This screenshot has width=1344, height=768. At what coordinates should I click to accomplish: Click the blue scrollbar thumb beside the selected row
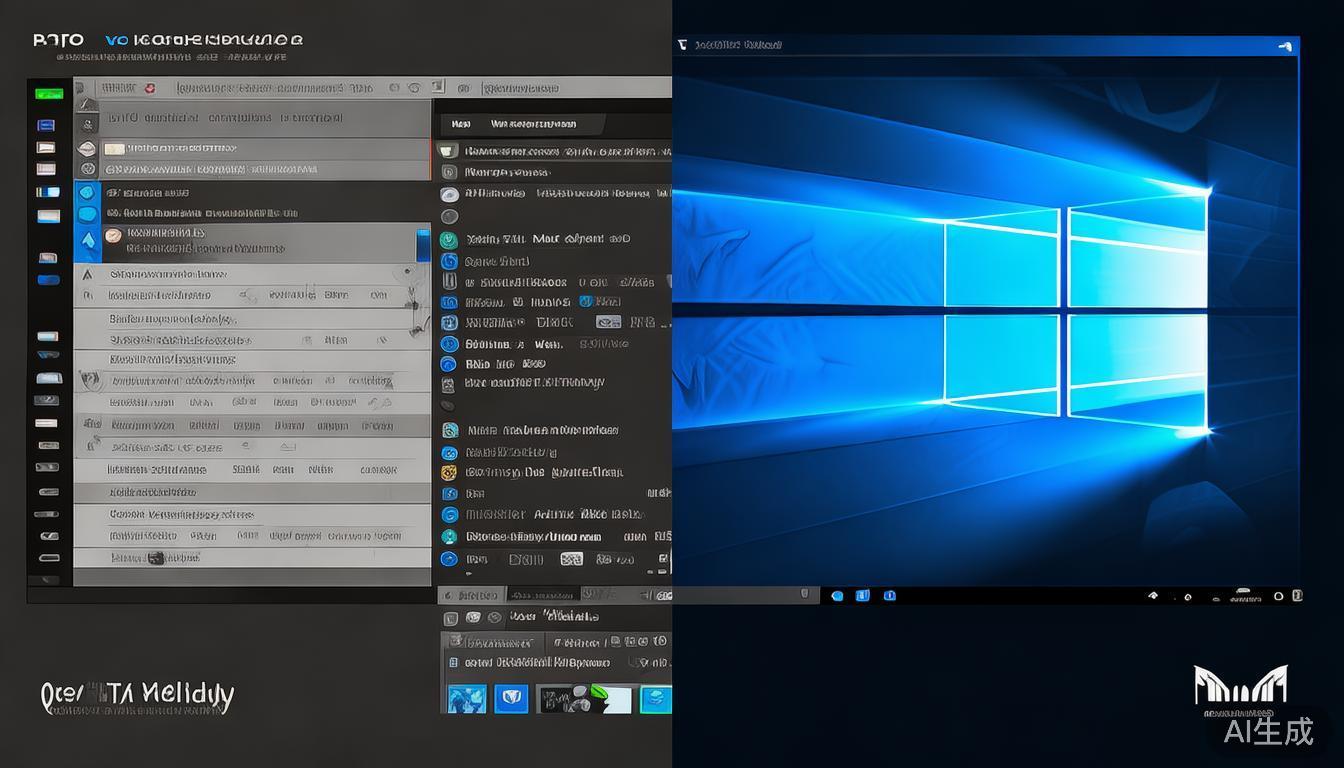(422, 245)
